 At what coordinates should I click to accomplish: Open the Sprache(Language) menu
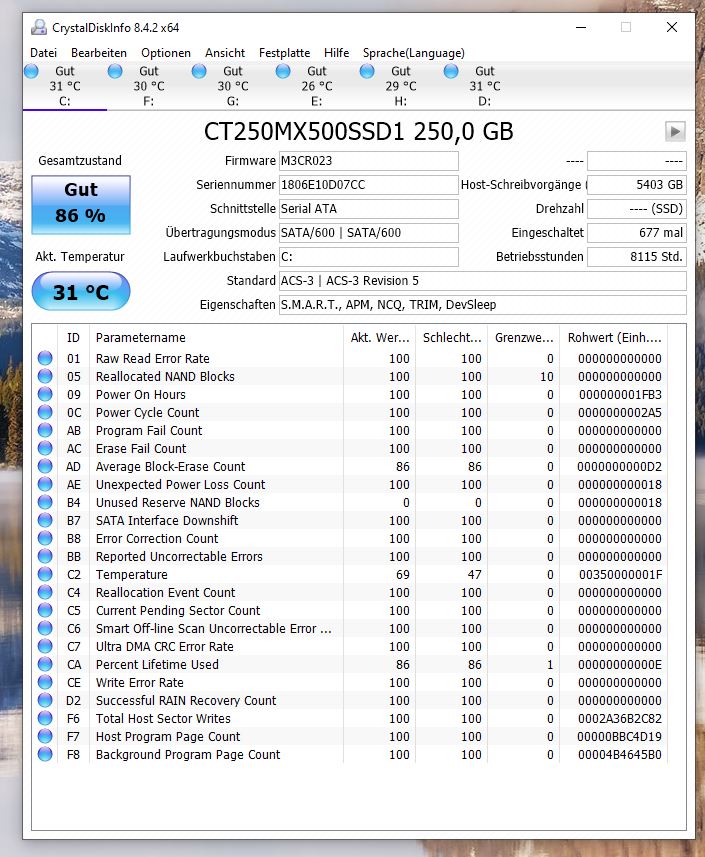(414, 53)
